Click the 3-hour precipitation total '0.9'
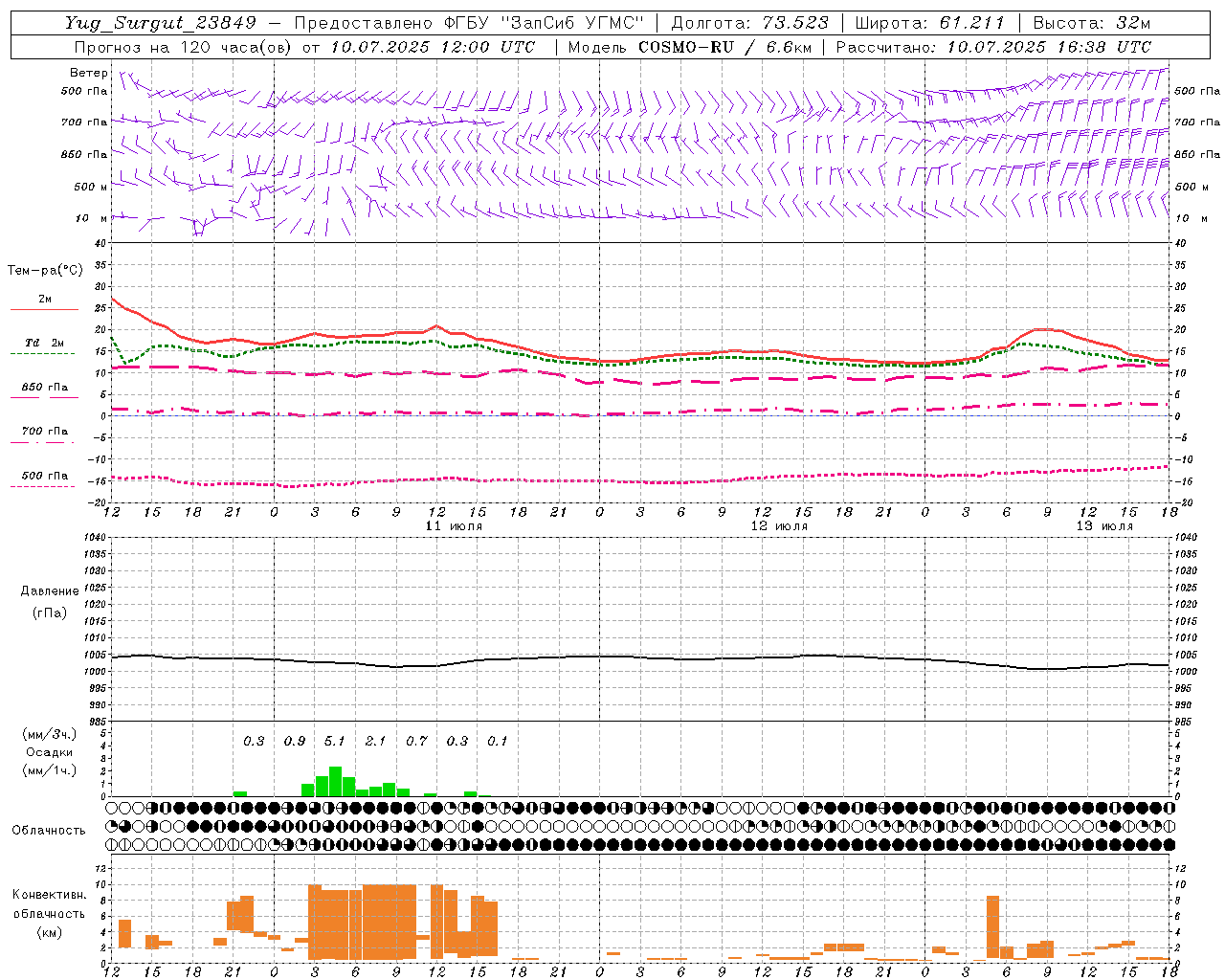Screen dimensions: 1225x980 tap(295, 741)
